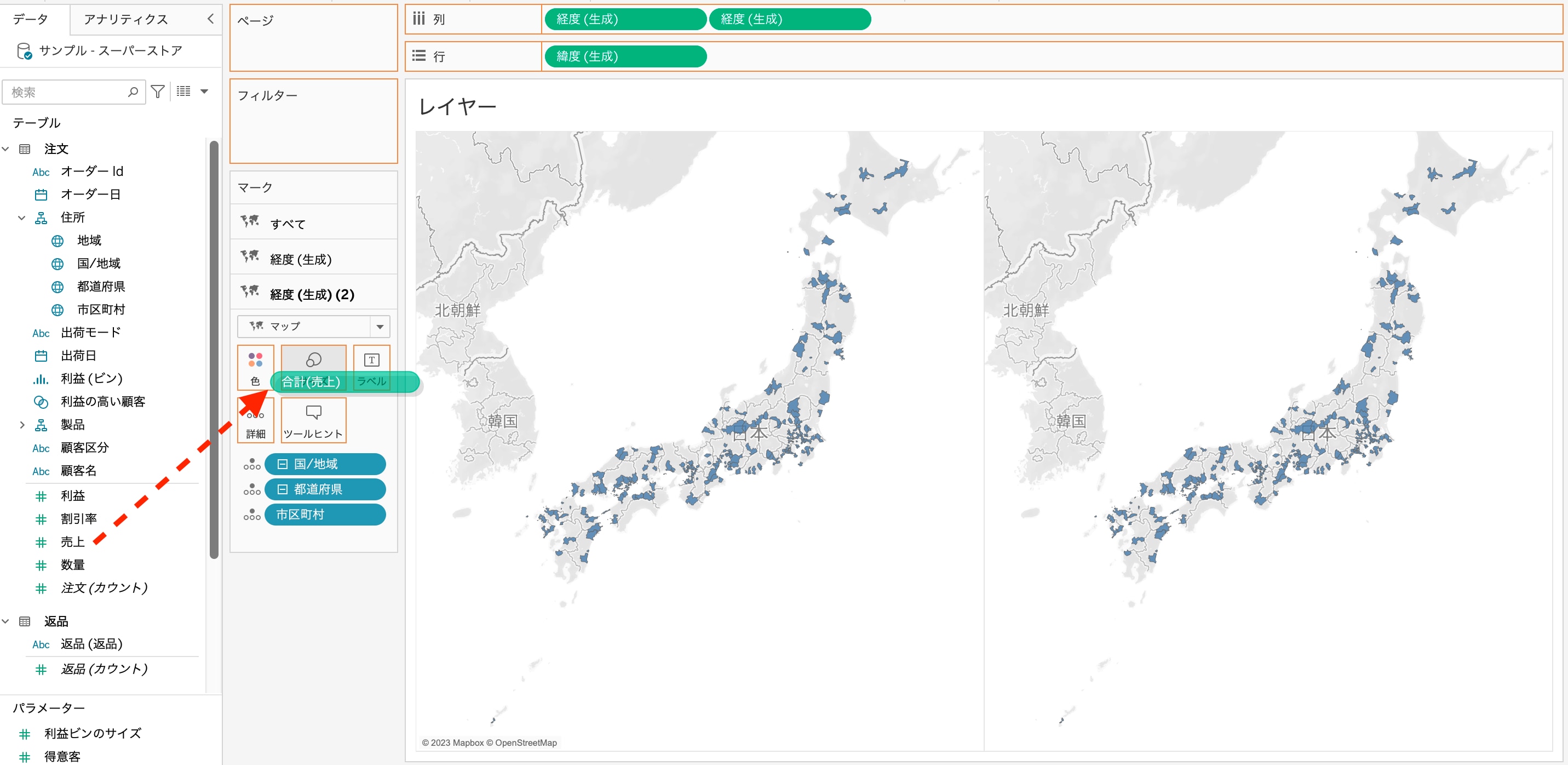This screenshot has width=1568, height=765.
Task: Open the 経度 (生成) (2) marks layer
Action: [x=313, y=294]
